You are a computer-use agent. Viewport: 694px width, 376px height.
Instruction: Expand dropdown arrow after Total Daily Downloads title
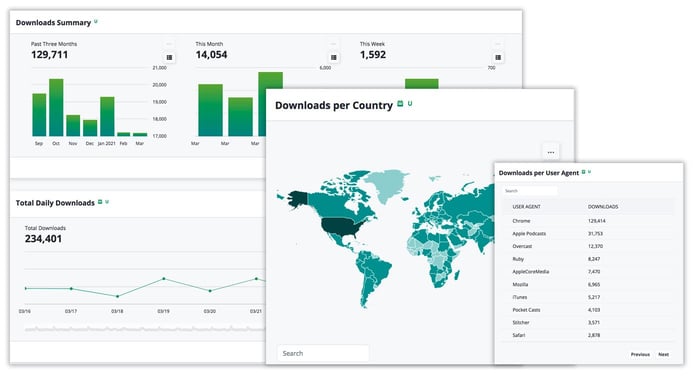click(107, 202)
